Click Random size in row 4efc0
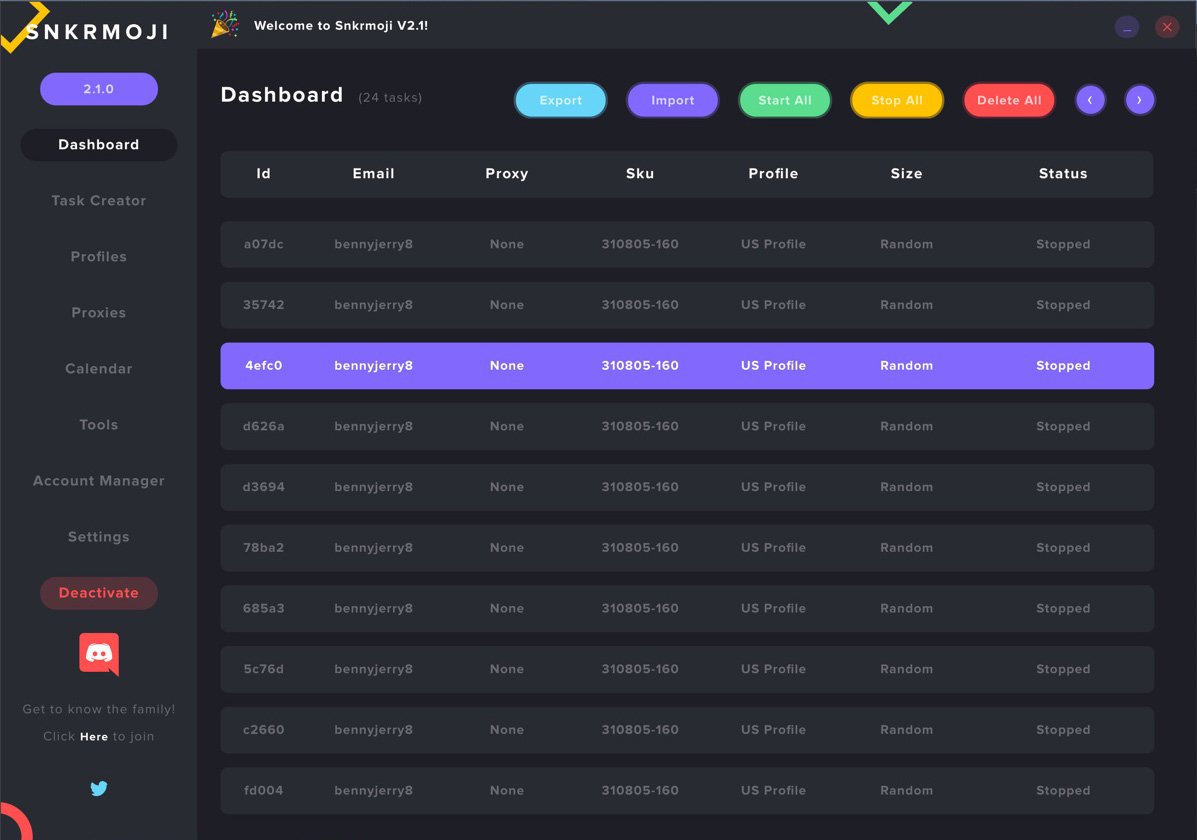This screenshot has width=1197, height=840. point(906,366)
